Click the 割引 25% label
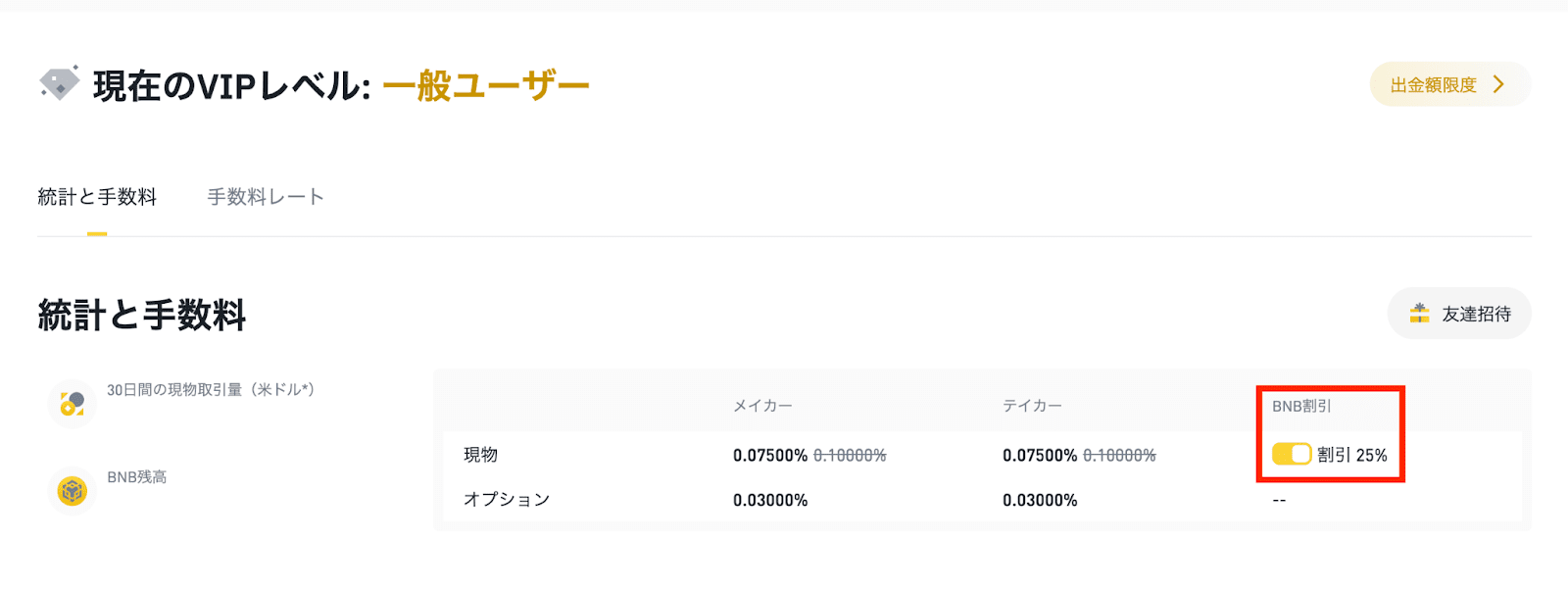This screenshot has height=590, width=1568. click(1352, 455)
